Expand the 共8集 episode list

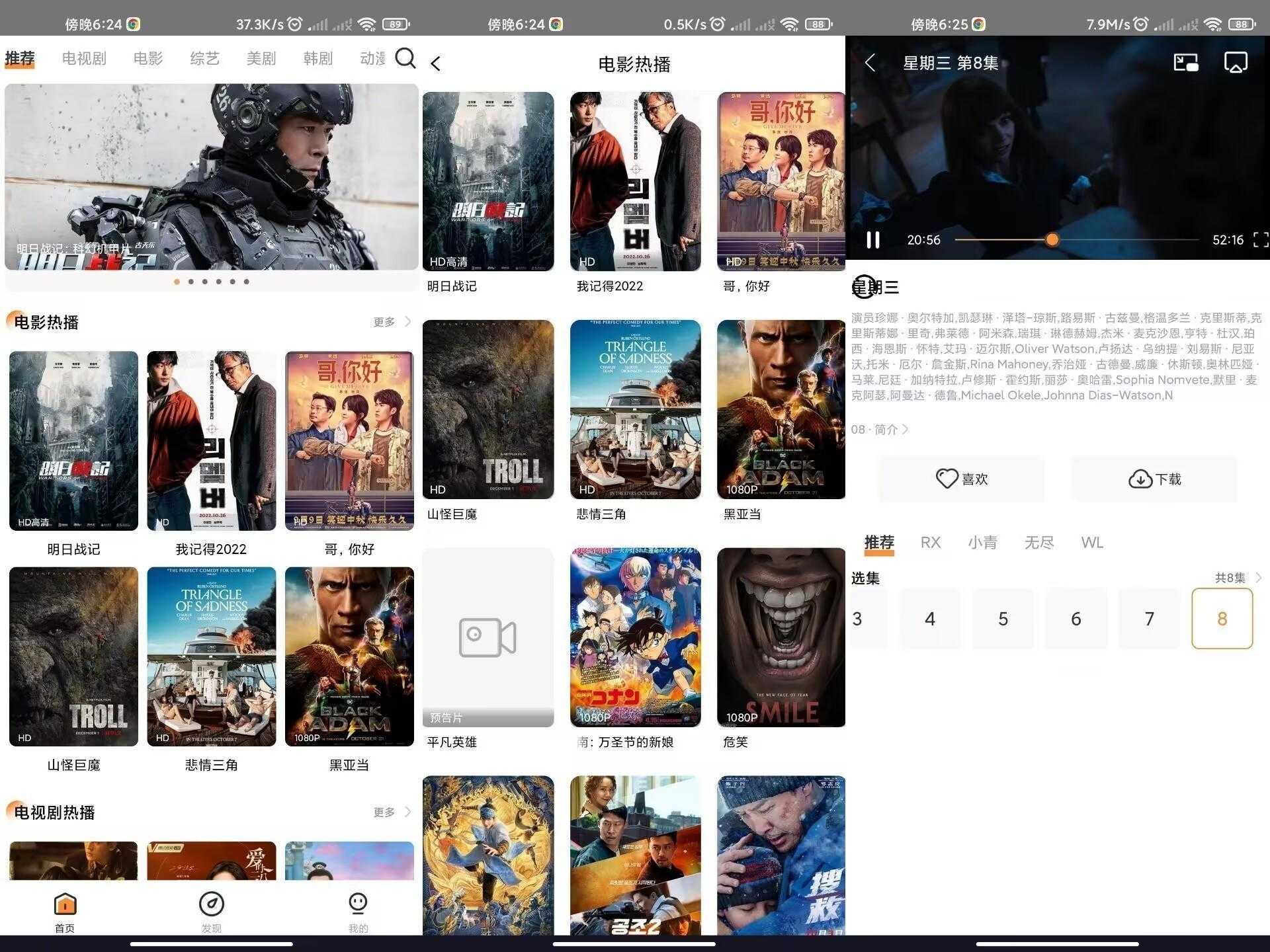click(x=1237, y=578)
